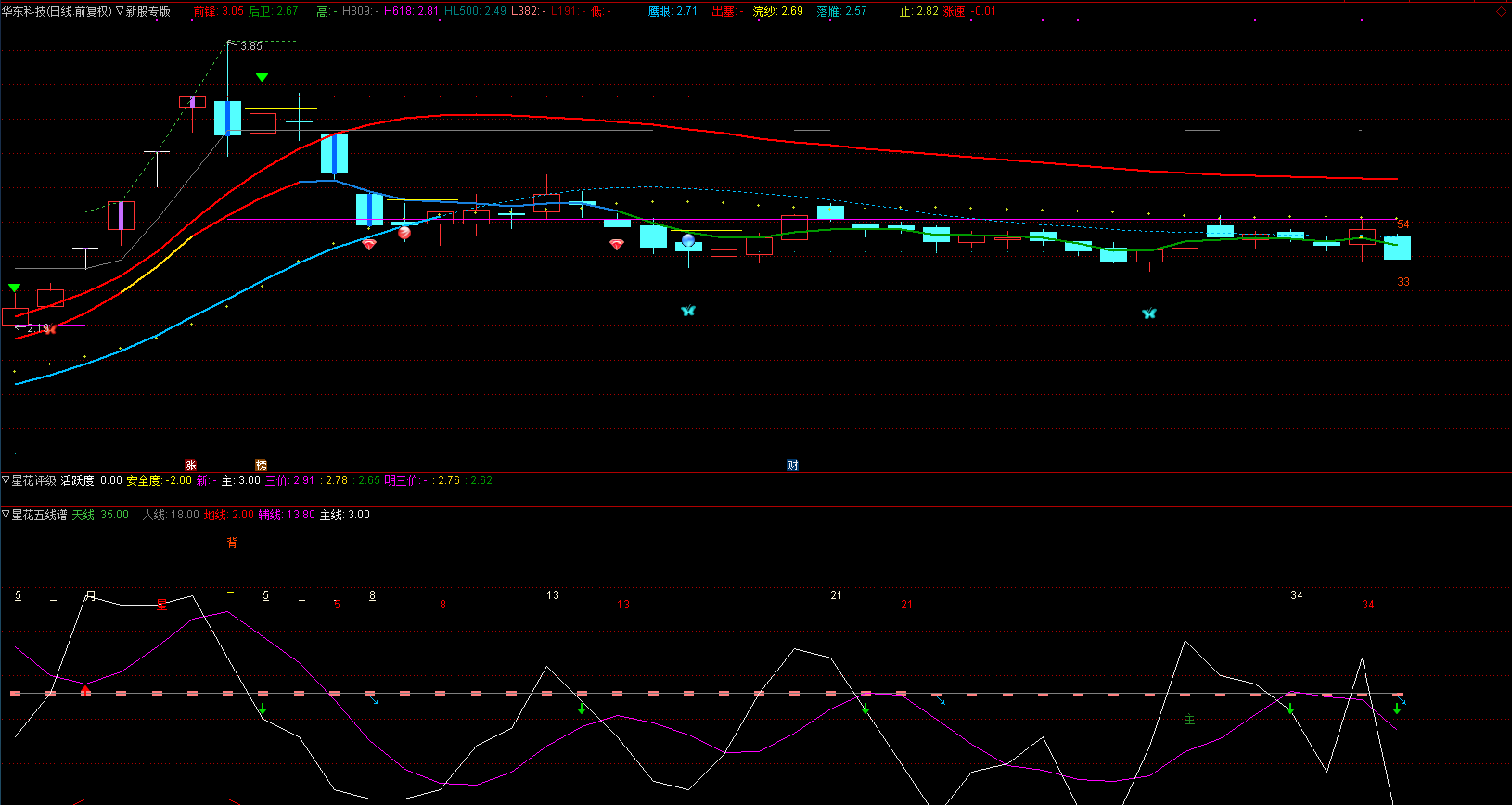This screenshot has height=805, width=1512.
Task: Expand the 星花五线谱 indicator menu
Action: (x=35, y=515)
